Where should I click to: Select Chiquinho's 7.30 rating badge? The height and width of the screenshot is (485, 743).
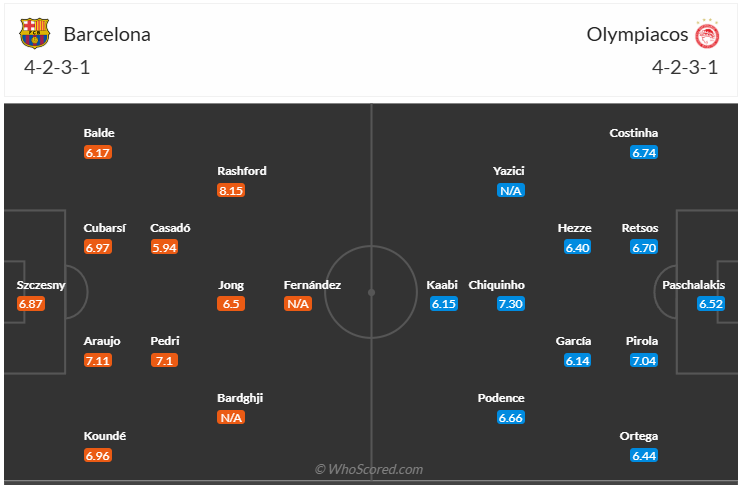[x=511, y=304]
